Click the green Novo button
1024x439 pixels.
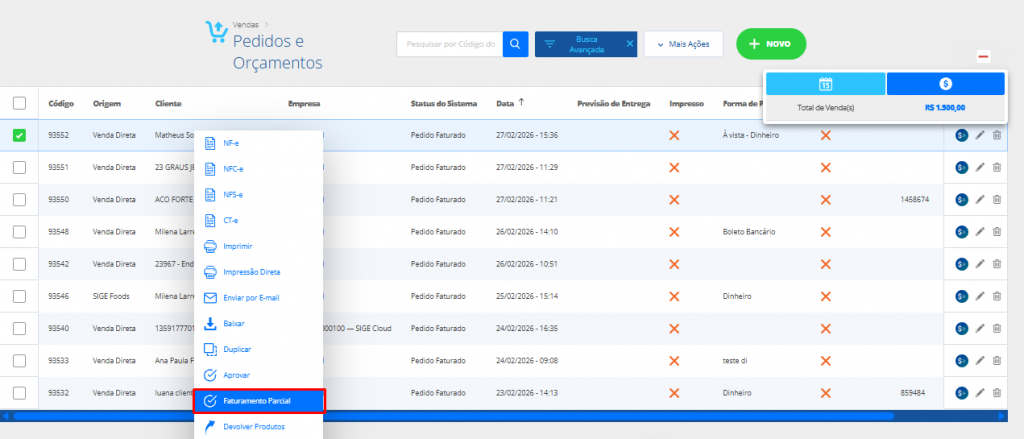pos(771,44)
